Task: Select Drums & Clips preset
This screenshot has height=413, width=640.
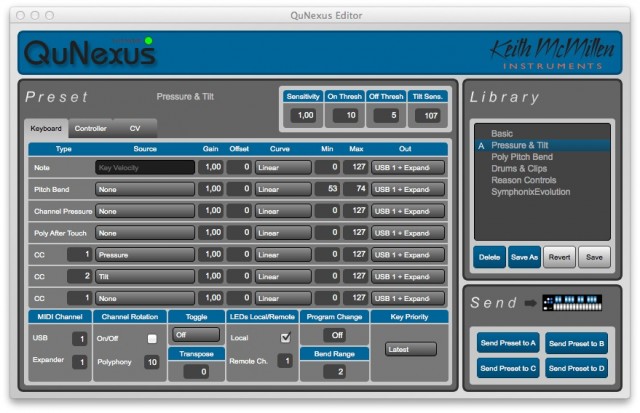Action: click(x=542, y=169)
